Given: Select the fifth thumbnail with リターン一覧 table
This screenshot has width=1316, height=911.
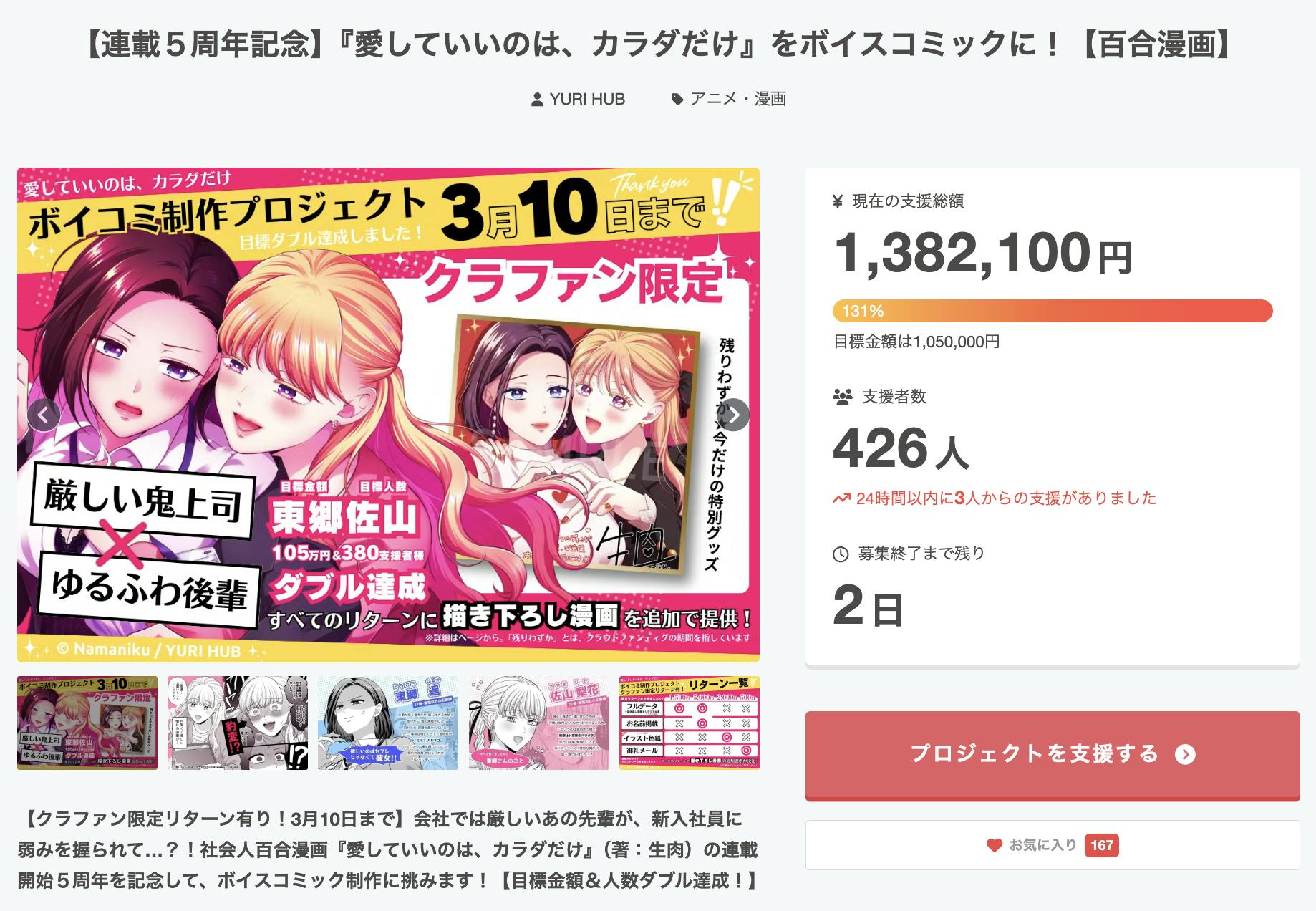Looking at the screenshot, I should (x=689, y=723).
